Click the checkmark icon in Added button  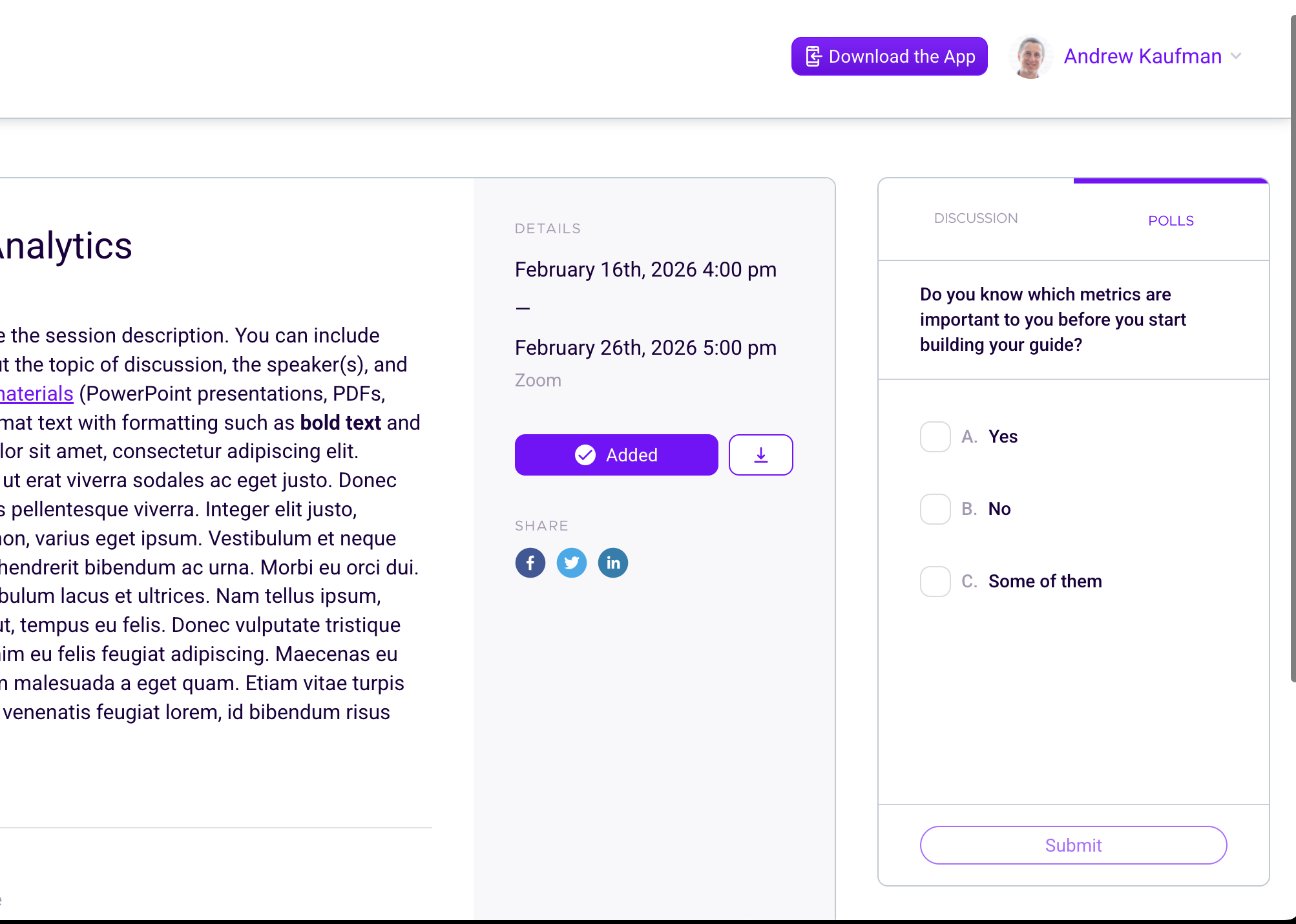click(x=585, y=455)
